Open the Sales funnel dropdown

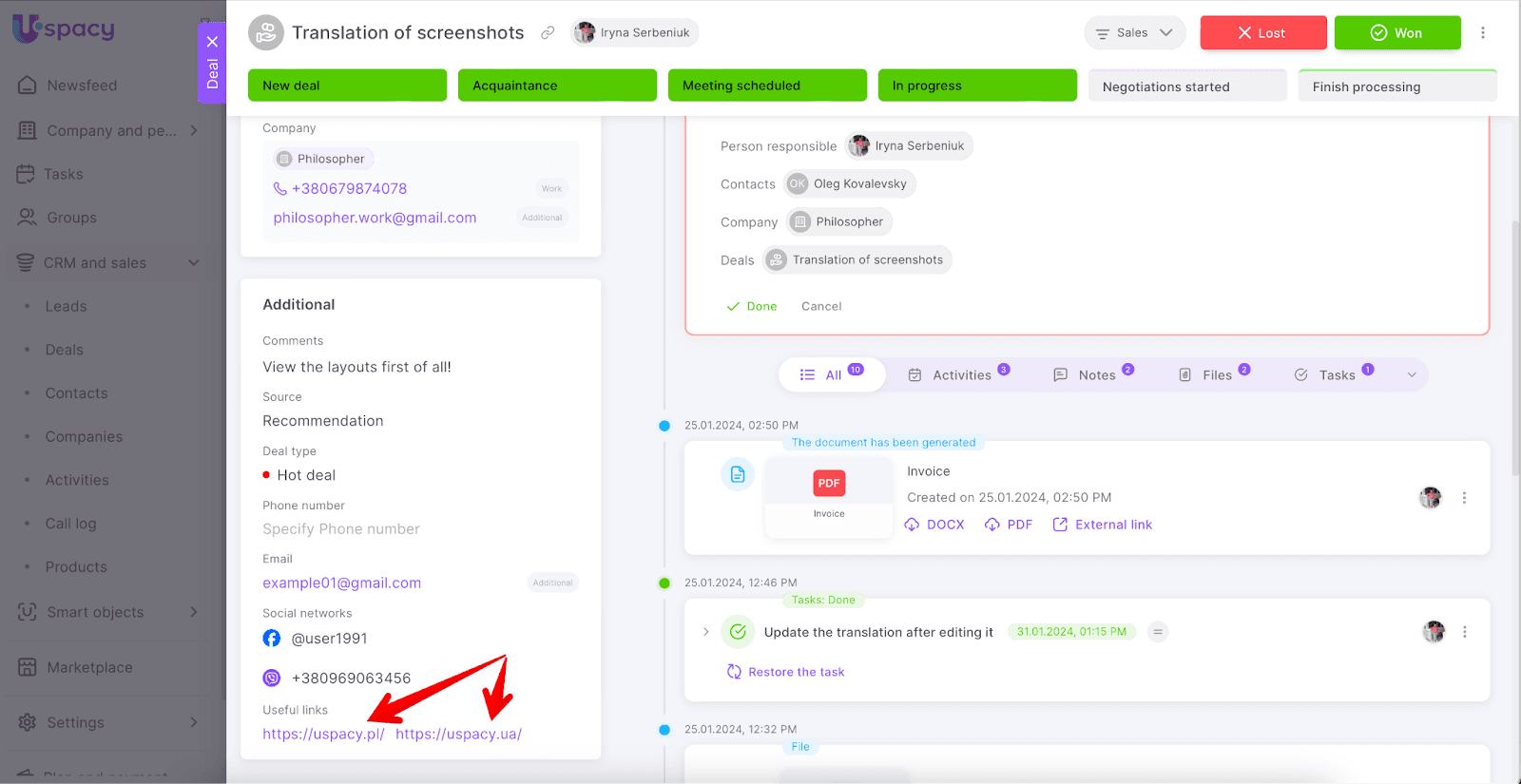(1134, 32)
